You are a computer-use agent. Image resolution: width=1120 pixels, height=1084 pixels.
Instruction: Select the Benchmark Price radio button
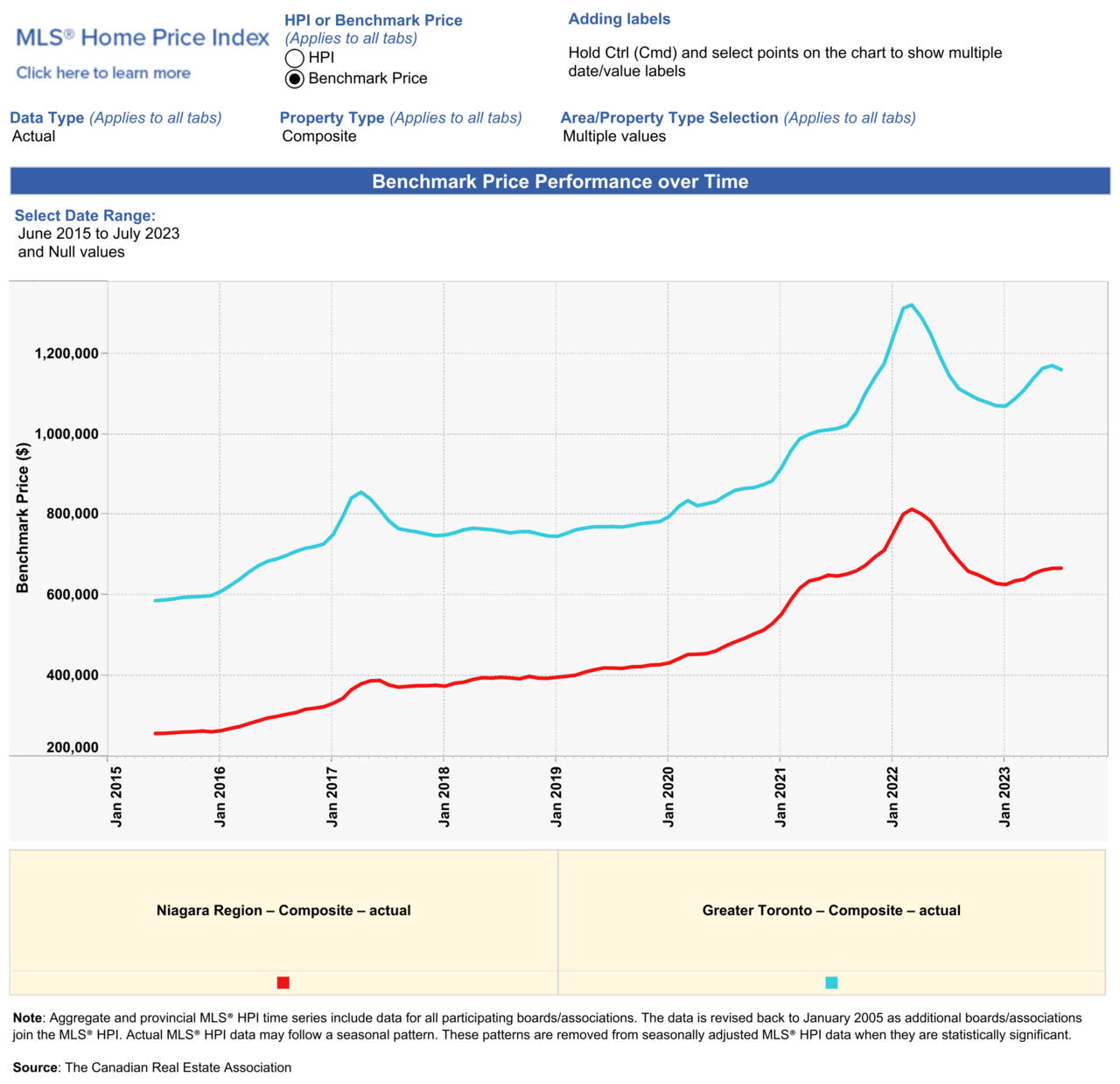click(295, 79)
